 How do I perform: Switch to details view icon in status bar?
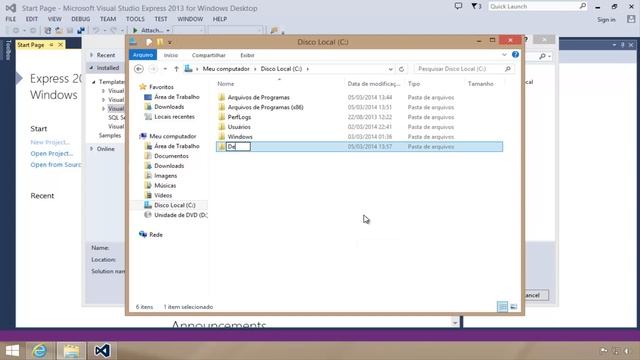502,307
